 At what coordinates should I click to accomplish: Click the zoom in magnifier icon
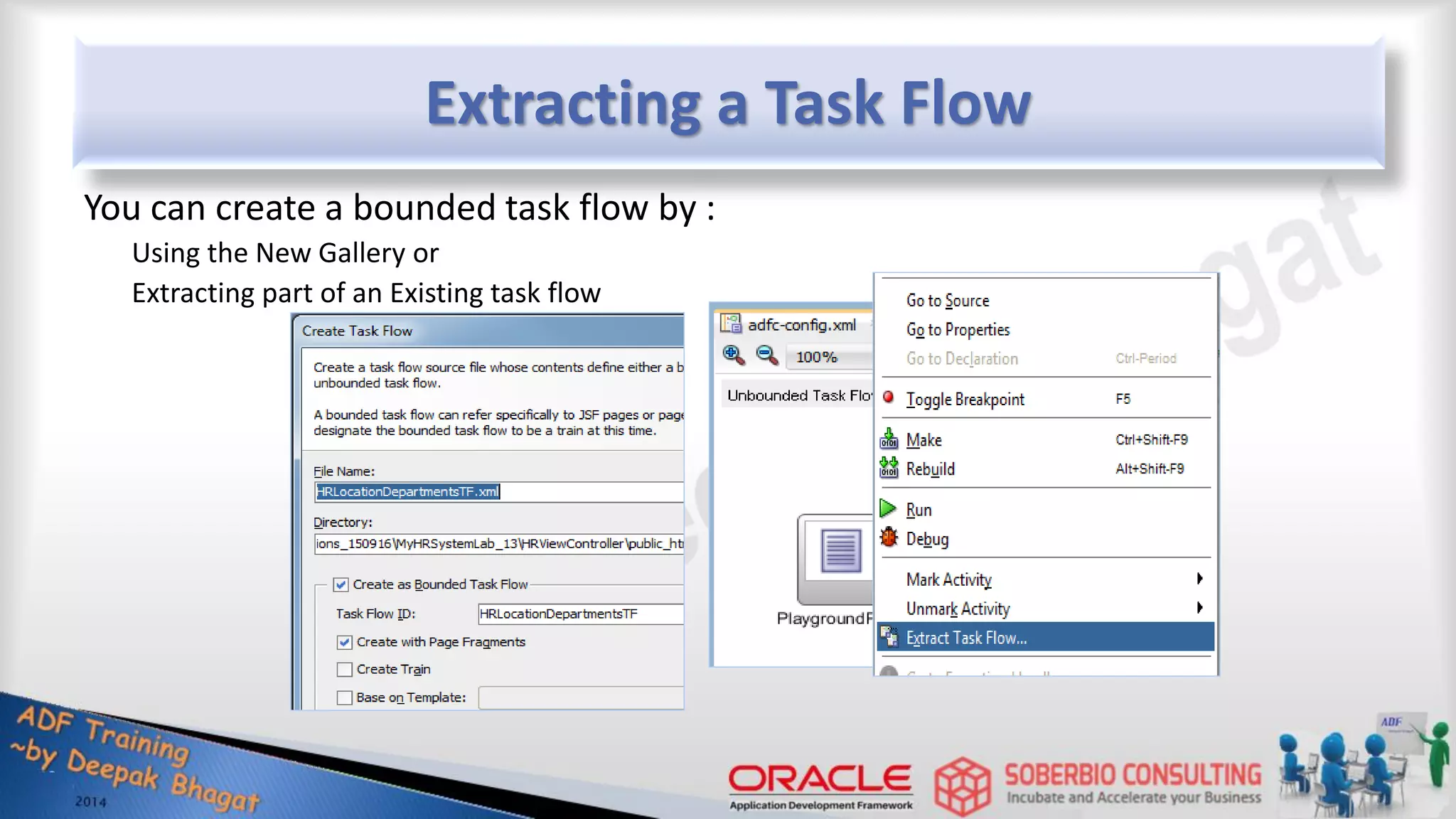point(733,355)
